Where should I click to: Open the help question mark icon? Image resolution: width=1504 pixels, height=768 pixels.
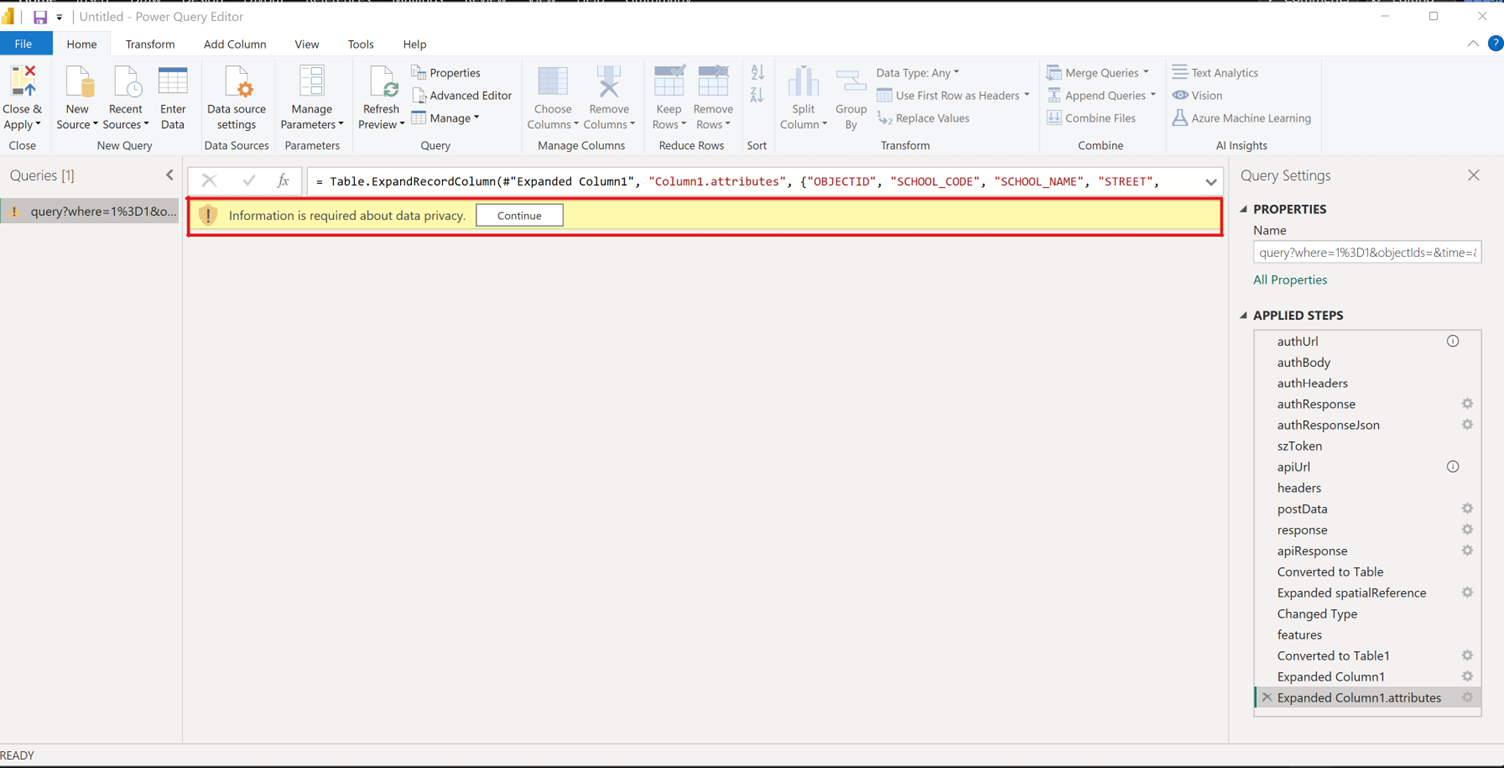point(1496,44)
